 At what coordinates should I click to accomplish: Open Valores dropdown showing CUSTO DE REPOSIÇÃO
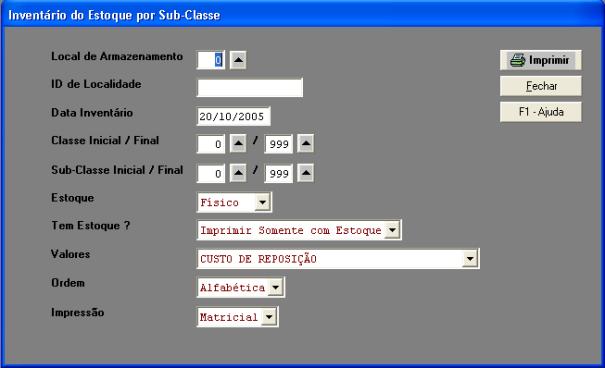338,258
